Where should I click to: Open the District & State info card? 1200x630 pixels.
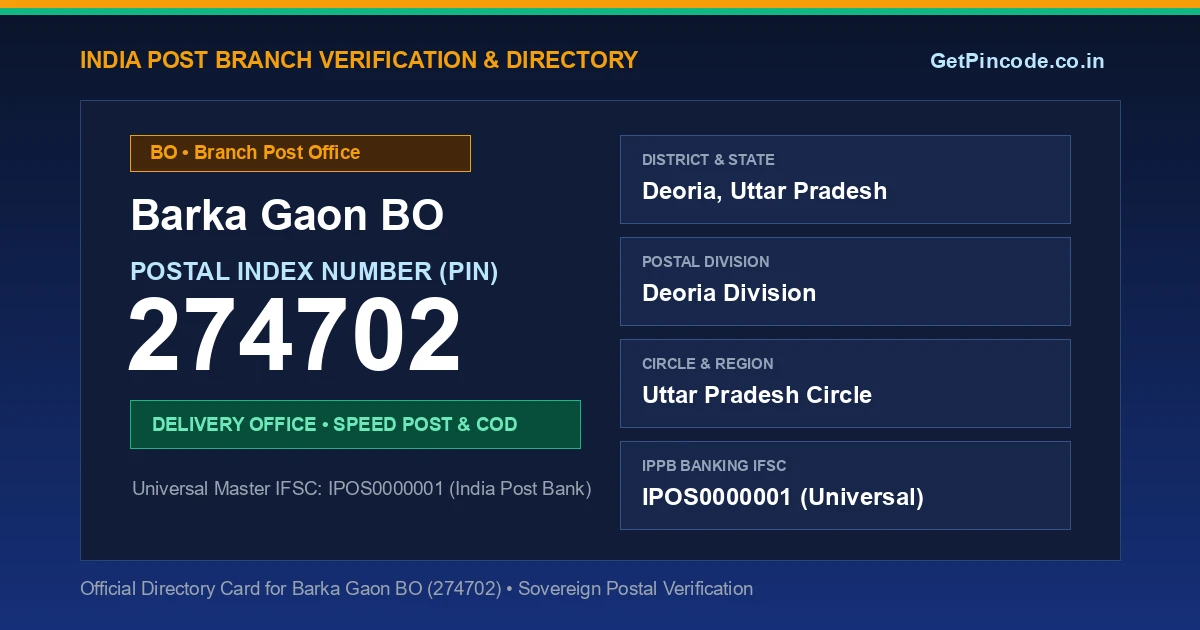(x=845, y=179)
